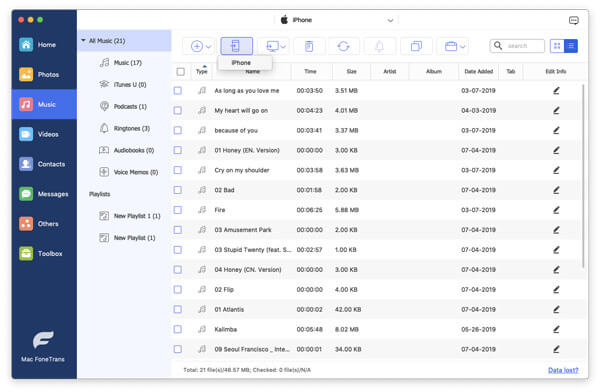Check the box for My heart will go on
Screen dimensions: 600x392
(178, 111)
